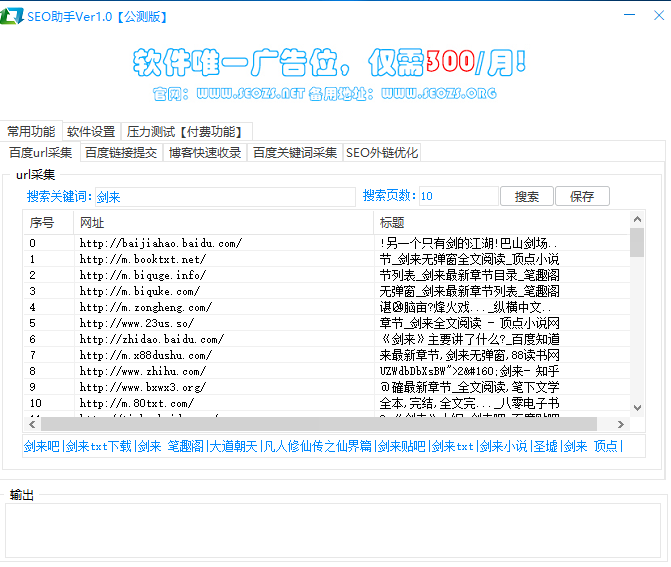Go to the 百度关键词采集 sub-tab
This screenshot has width=671, height=567.
click(295, 152)
